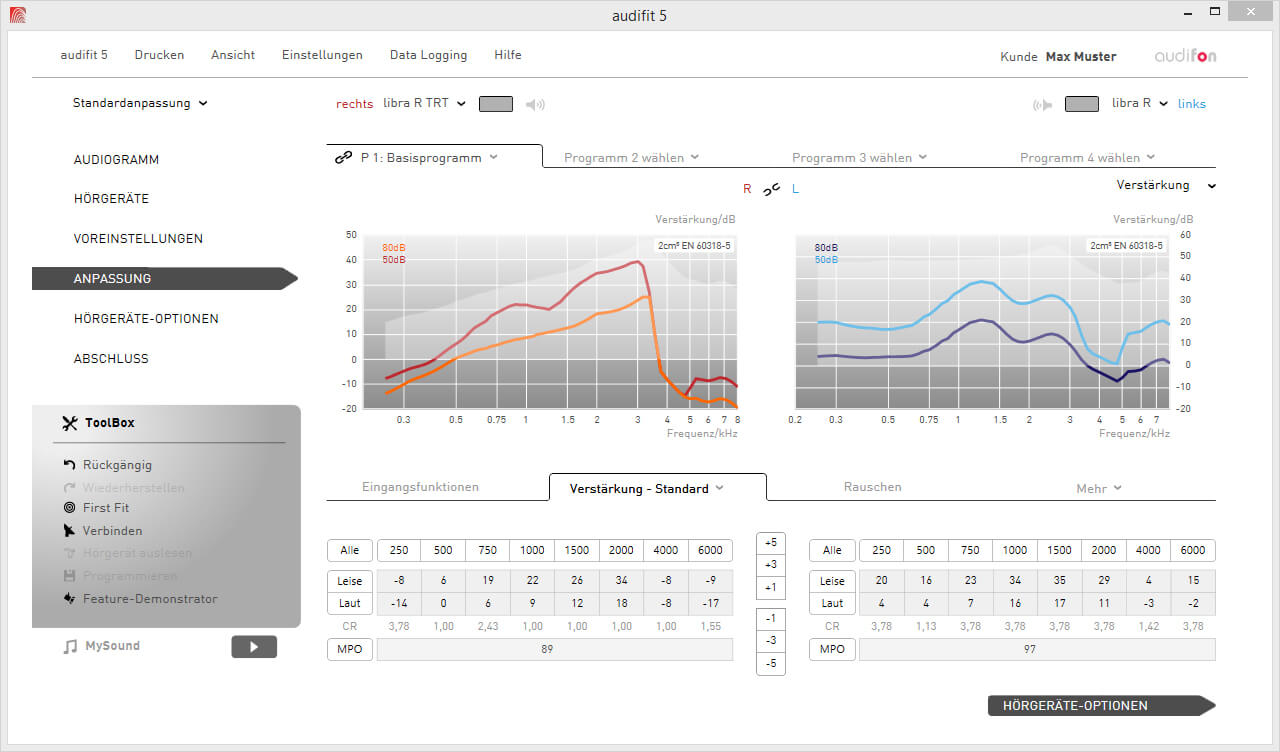The image size is (1280, 752).
Task: Click the right-side speaker mute icon
Action: [536, 104]
